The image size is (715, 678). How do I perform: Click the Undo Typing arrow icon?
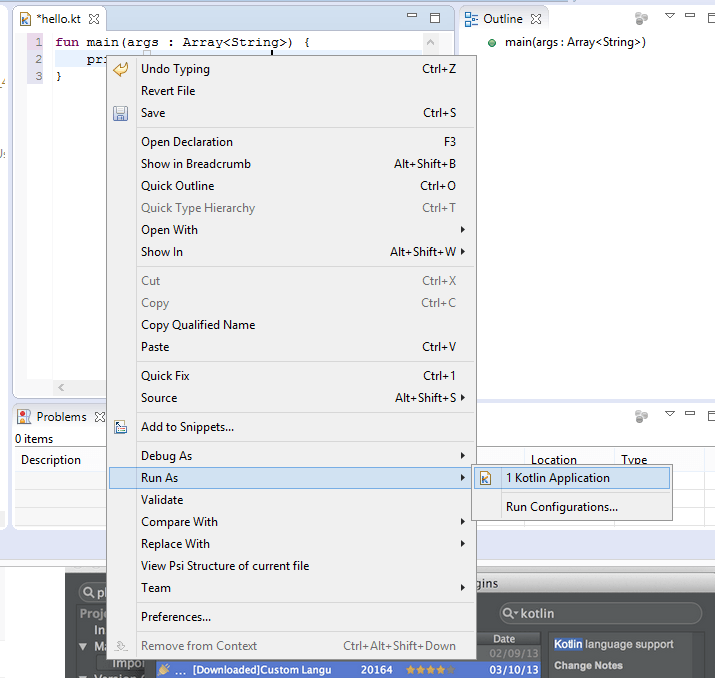121,69
